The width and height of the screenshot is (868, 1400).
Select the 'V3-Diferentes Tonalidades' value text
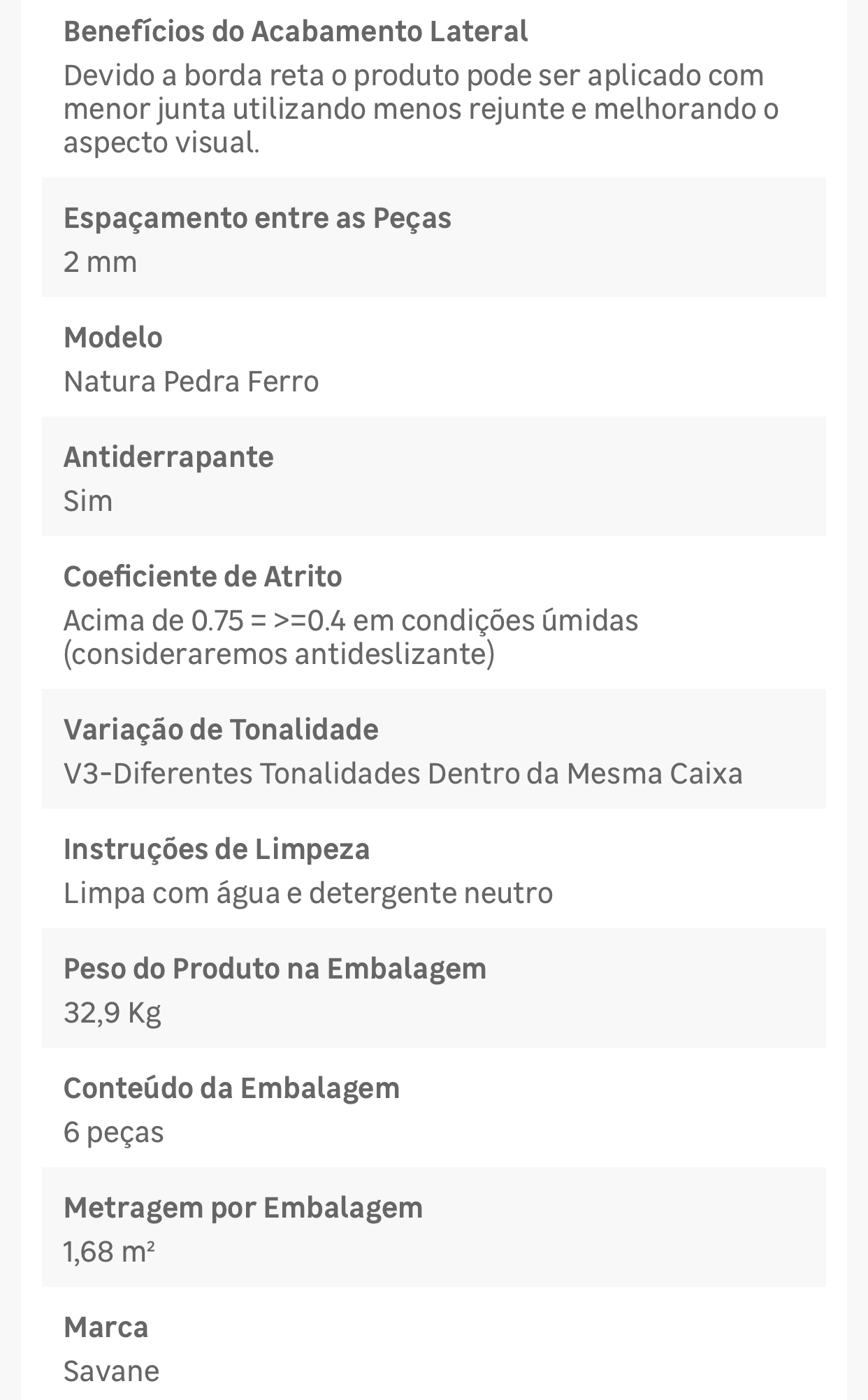click(403, 774)
